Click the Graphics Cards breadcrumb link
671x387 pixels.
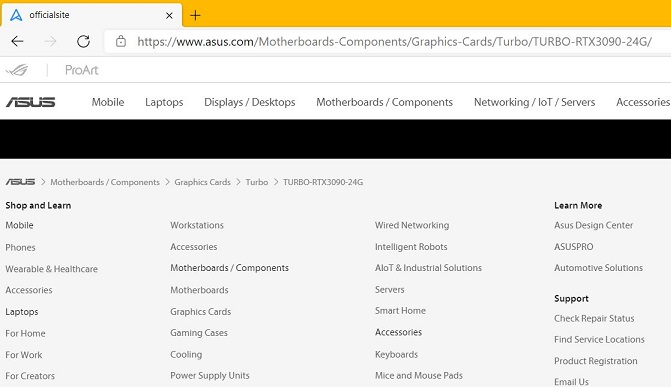coord(202,182)
